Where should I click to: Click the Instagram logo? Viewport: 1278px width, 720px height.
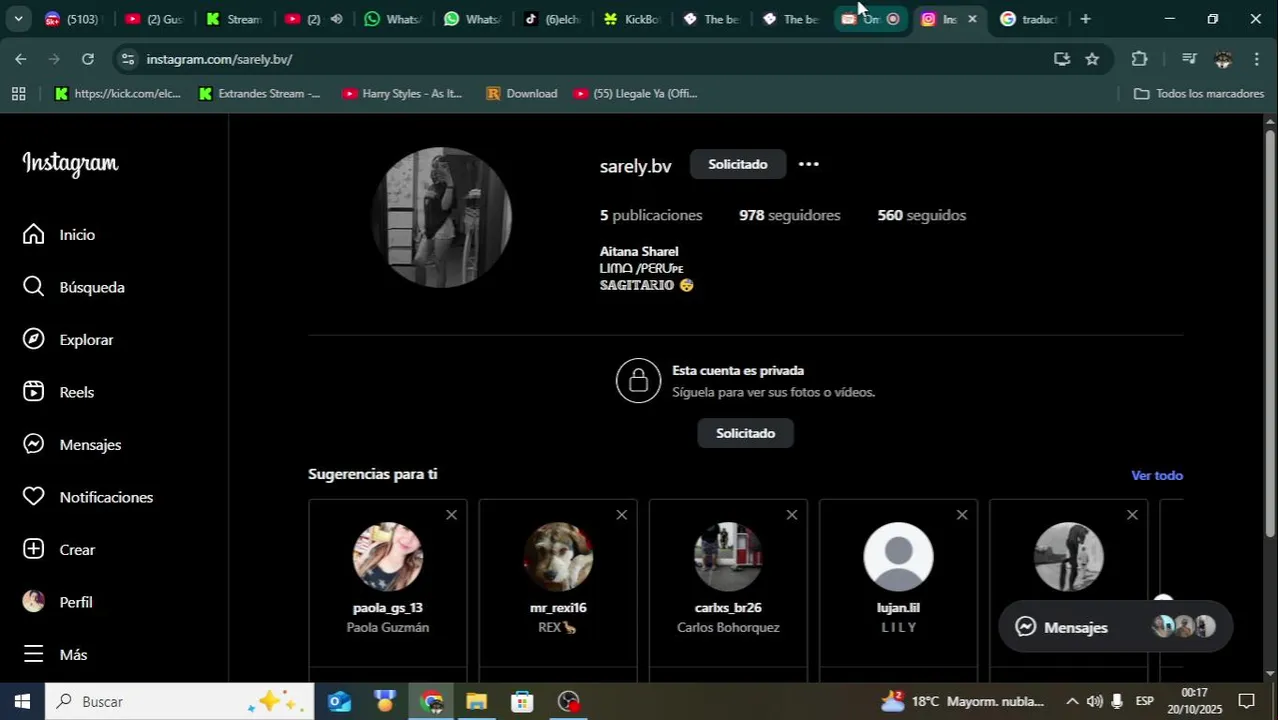70,163
